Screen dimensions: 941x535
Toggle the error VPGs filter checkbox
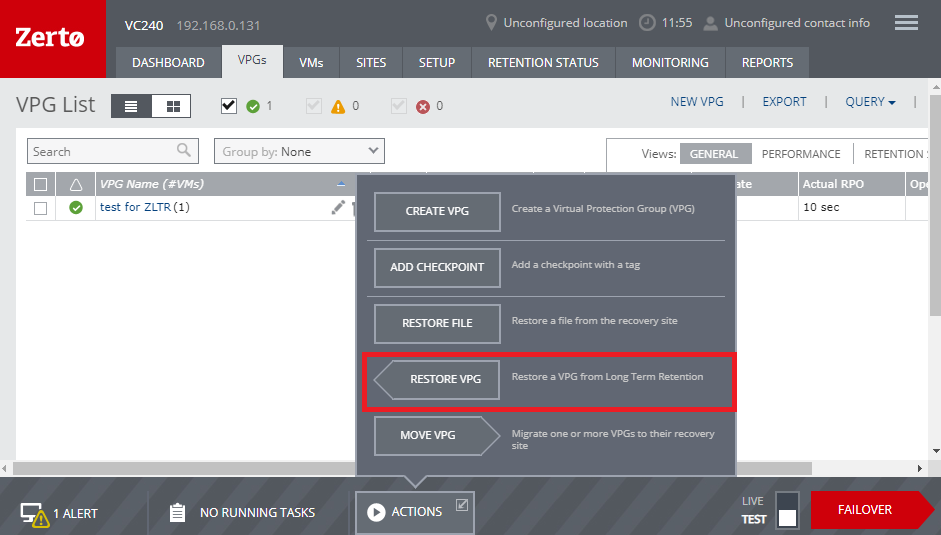coord(398,106)
